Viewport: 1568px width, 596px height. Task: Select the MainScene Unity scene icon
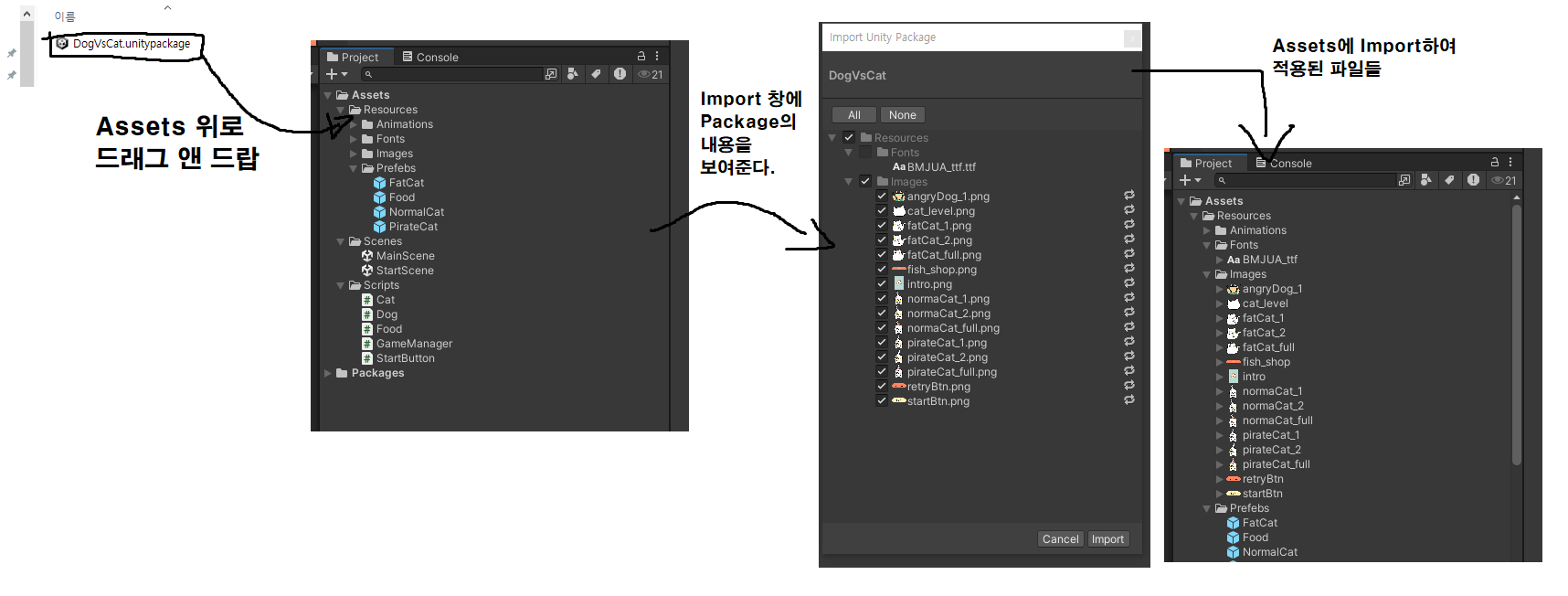pyautogui.click(x=367, y=256)
